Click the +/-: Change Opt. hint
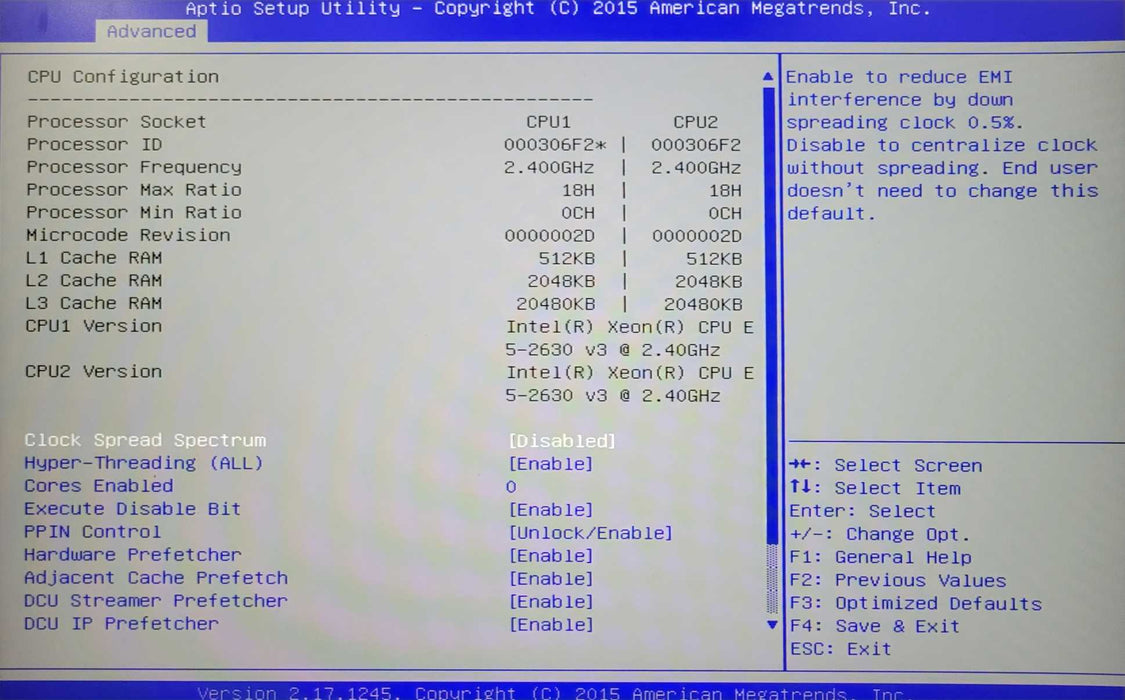Image resolution: width=1125 pixels, height=700 pixels. [879, 534]
